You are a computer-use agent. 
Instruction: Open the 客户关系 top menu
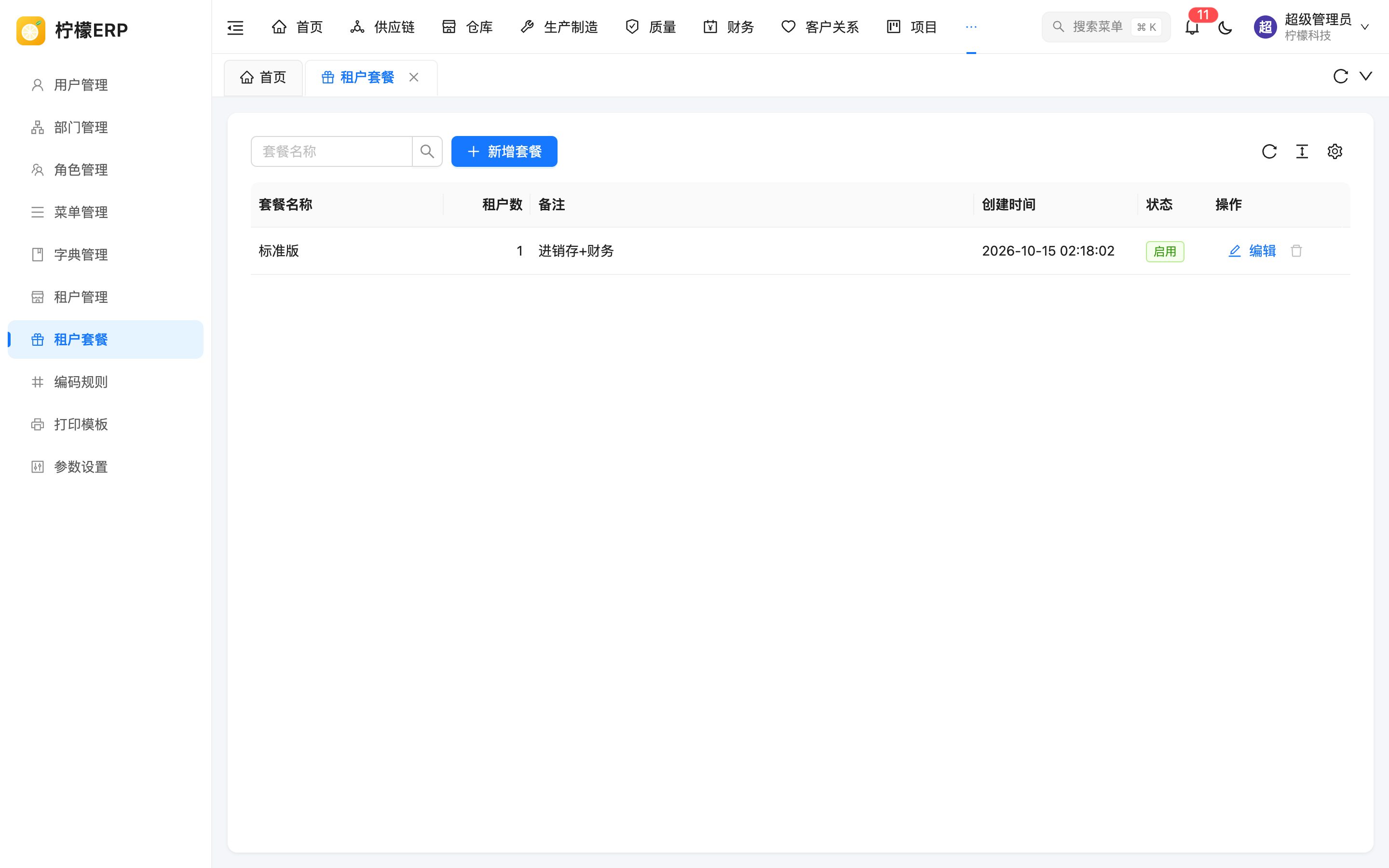tap(819, 27)
